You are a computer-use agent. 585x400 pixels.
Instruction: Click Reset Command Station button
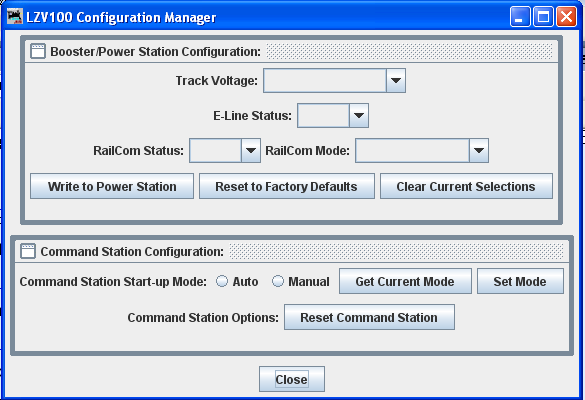tap(369, 317)
